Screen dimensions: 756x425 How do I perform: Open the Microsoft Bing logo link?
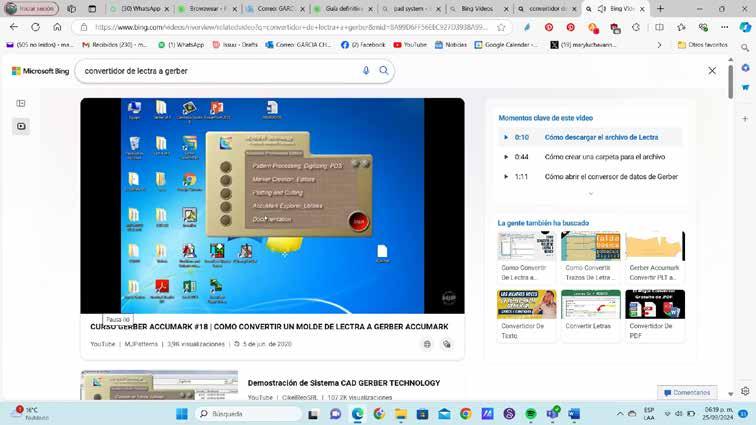[x=40, y=71]
